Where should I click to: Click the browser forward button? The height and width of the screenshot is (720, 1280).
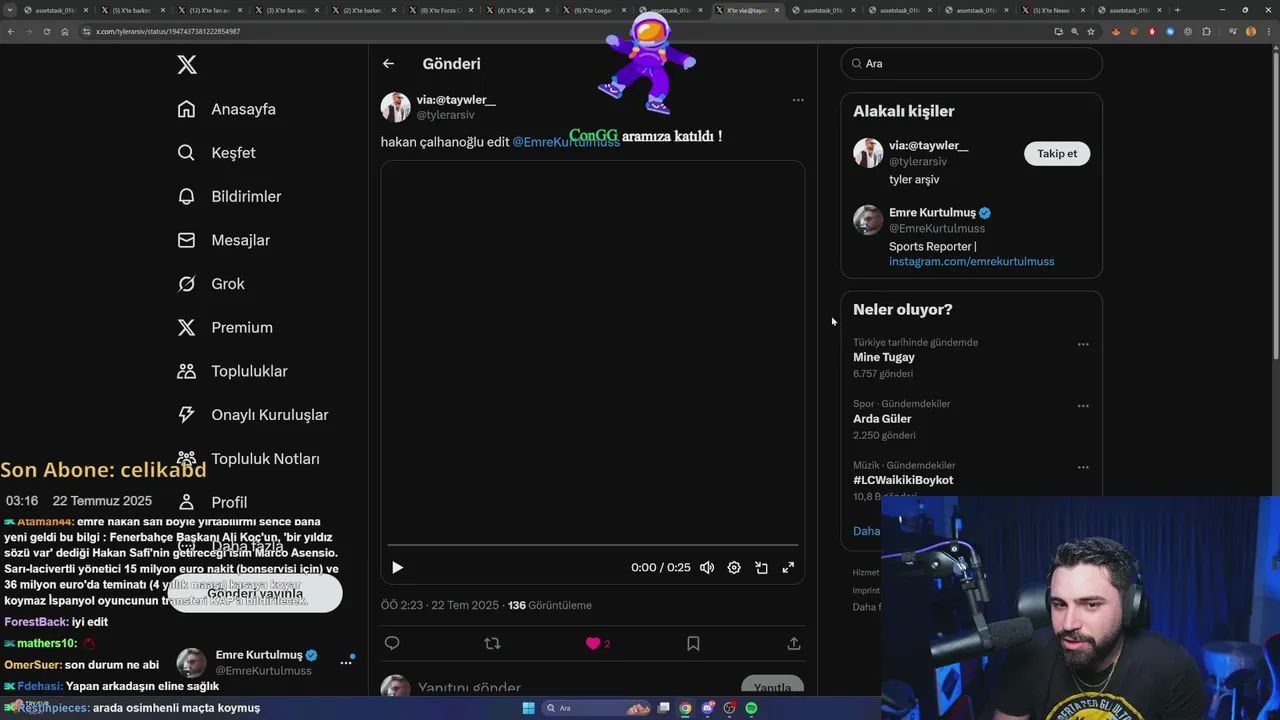tap(29, 31)
